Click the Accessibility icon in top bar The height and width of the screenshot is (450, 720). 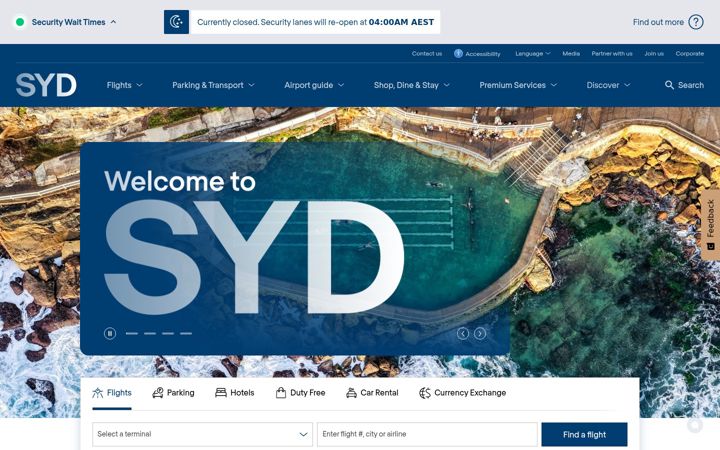click(x=458, y=53)
